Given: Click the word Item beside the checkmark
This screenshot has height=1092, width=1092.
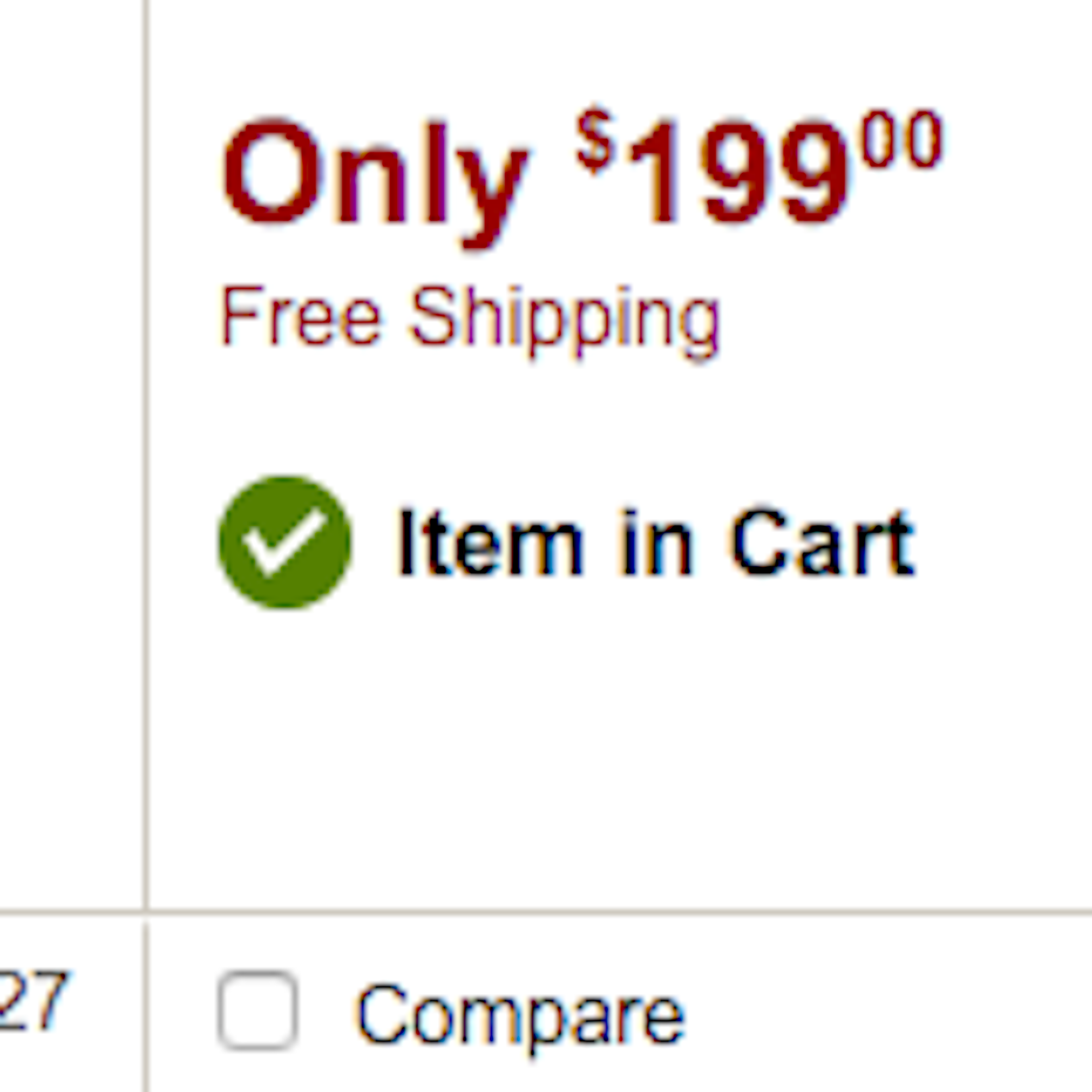Looking at the screenshot, I should pyautogui.click(x=489, y=543).
